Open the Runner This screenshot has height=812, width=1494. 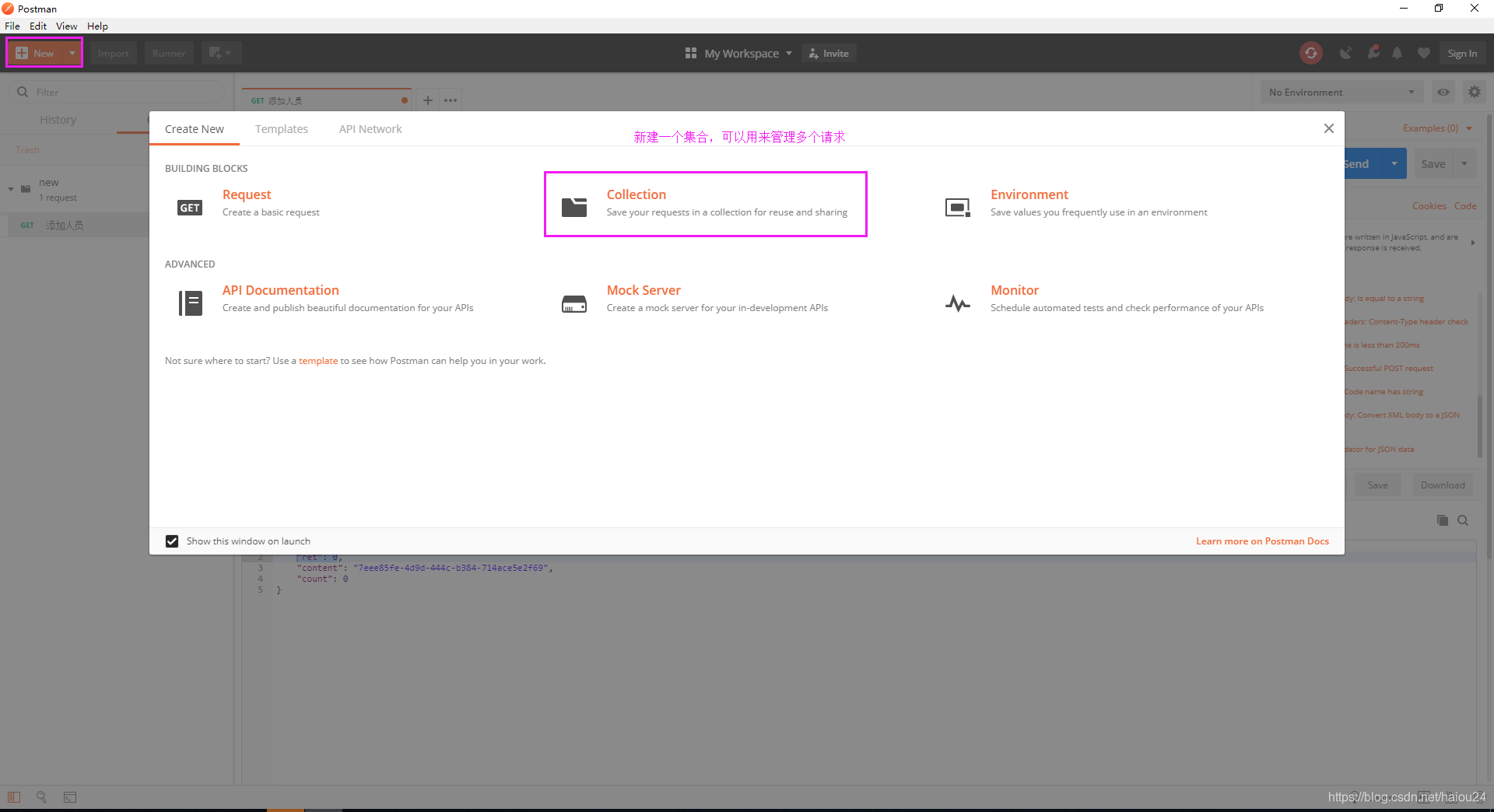(168, 53)
